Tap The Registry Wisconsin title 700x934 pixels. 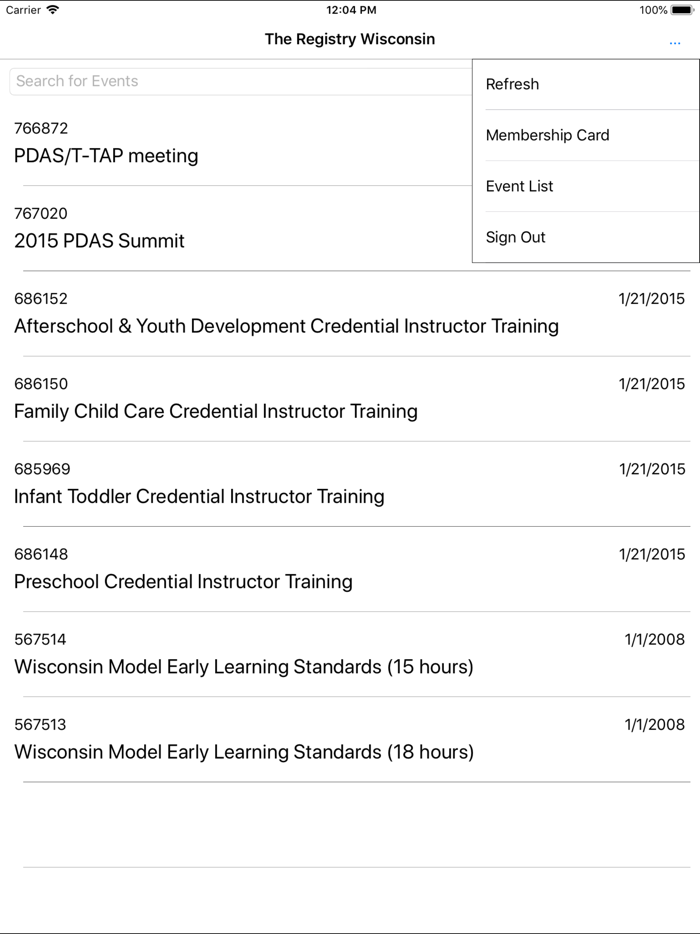[x=350, y=39]
